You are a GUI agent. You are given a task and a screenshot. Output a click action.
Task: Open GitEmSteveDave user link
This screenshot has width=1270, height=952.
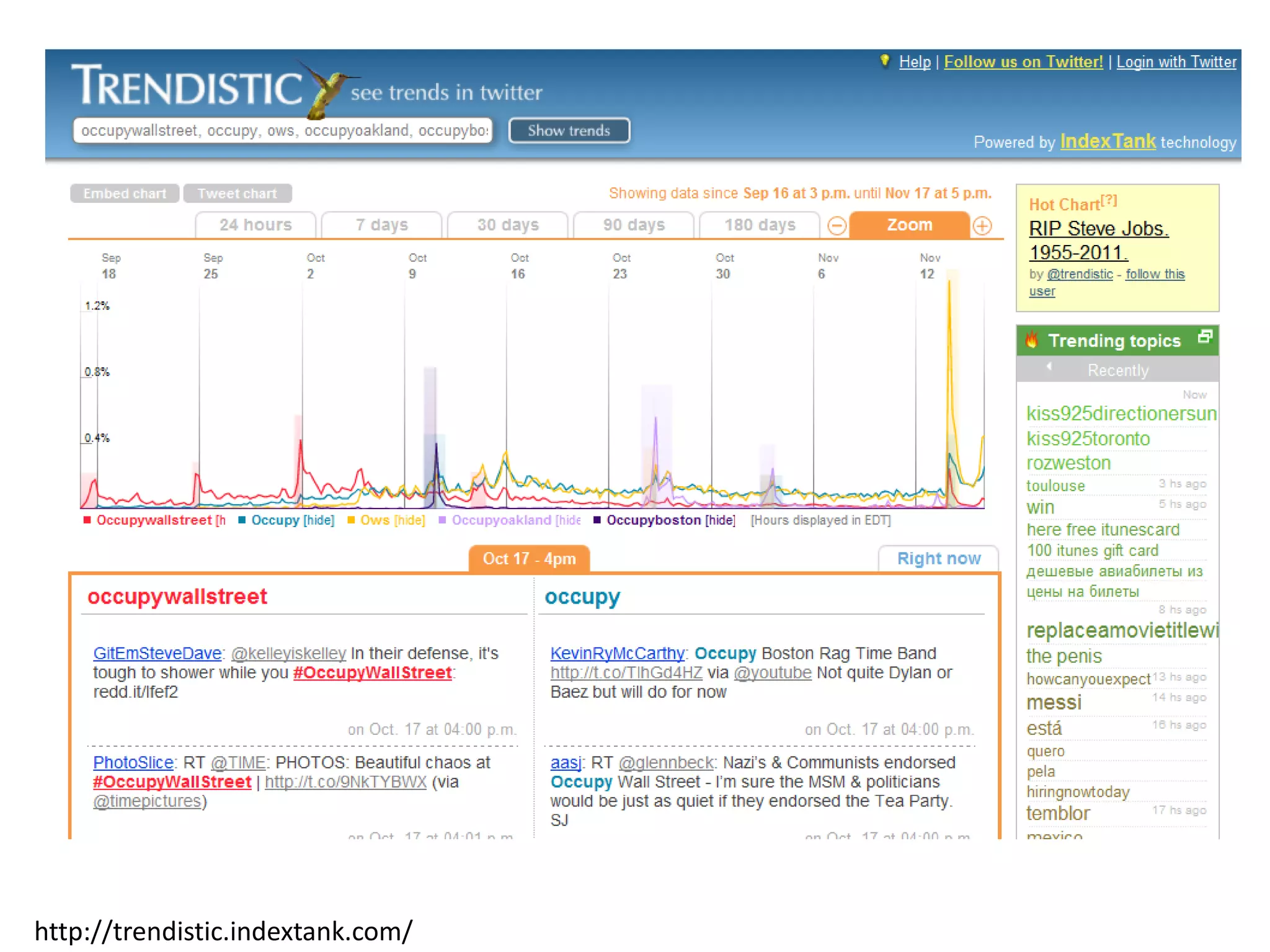tap(158, 654)
